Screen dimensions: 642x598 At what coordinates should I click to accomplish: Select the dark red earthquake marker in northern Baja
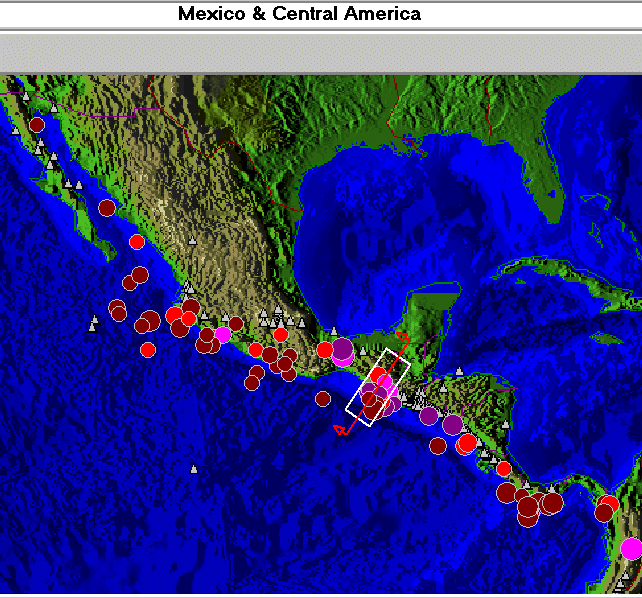click(x=37, y=125)
